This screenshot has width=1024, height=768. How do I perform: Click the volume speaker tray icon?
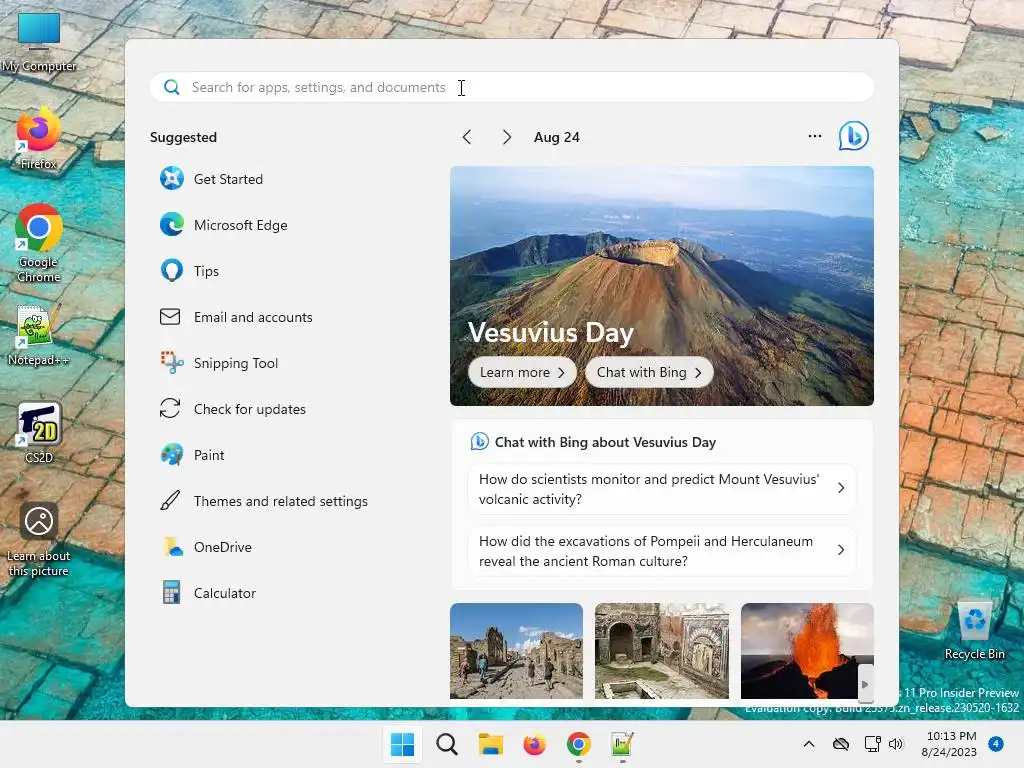tap(895, 744)
